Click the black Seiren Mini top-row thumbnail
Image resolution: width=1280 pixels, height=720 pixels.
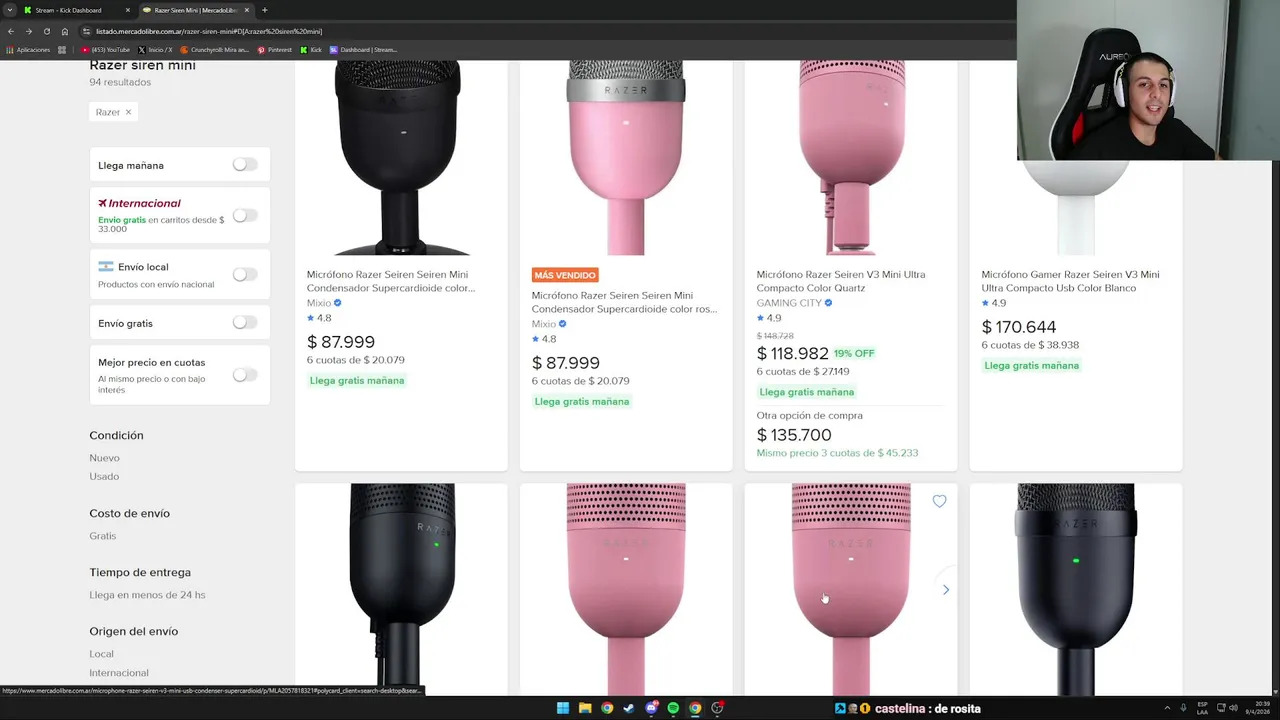coord(401,158)
